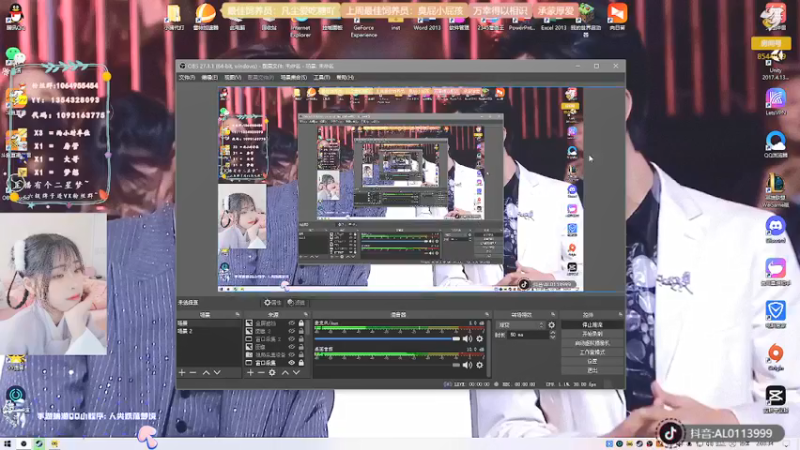Adjust 麦克风/Aux blue volume slider

(388, 339)
